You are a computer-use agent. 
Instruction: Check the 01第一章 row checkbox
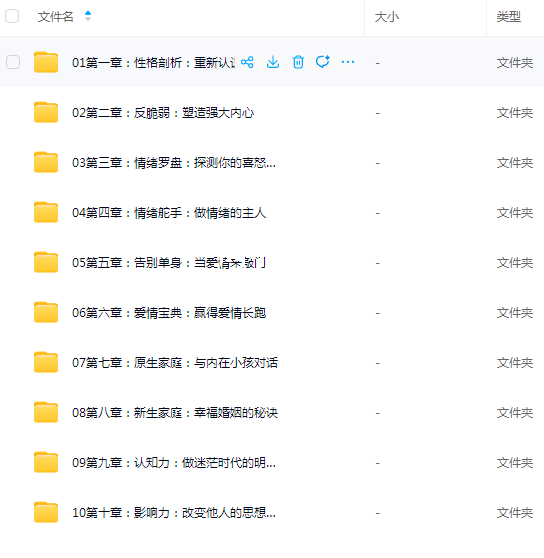pos(13,62)
